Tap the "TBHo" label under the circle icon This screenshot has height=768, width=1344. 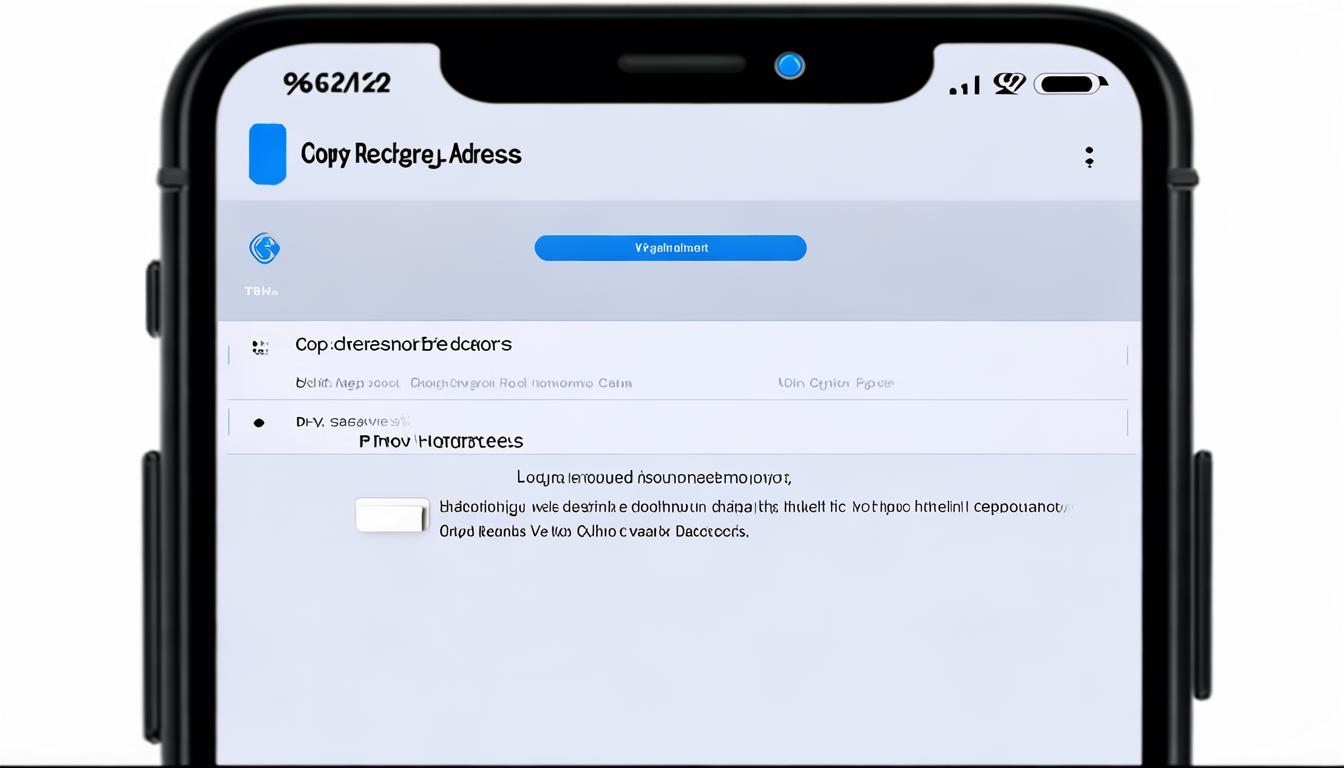tap(261, 291)
